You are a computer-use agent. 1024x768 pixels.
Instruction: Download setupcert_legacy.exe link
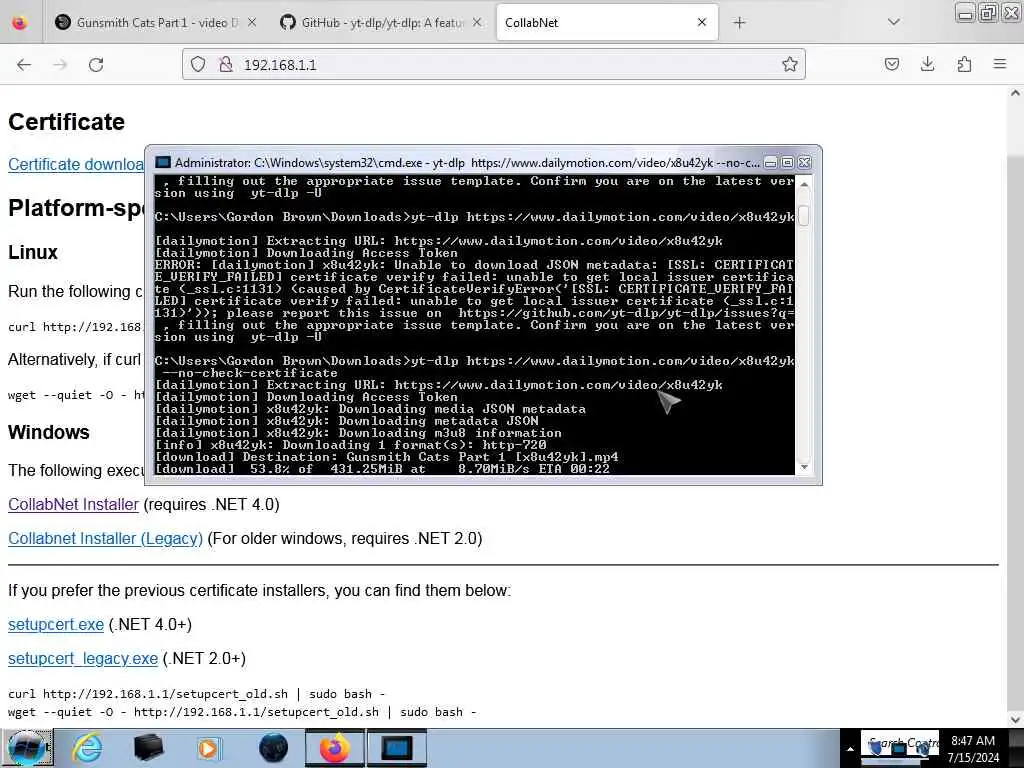[83, 659]
